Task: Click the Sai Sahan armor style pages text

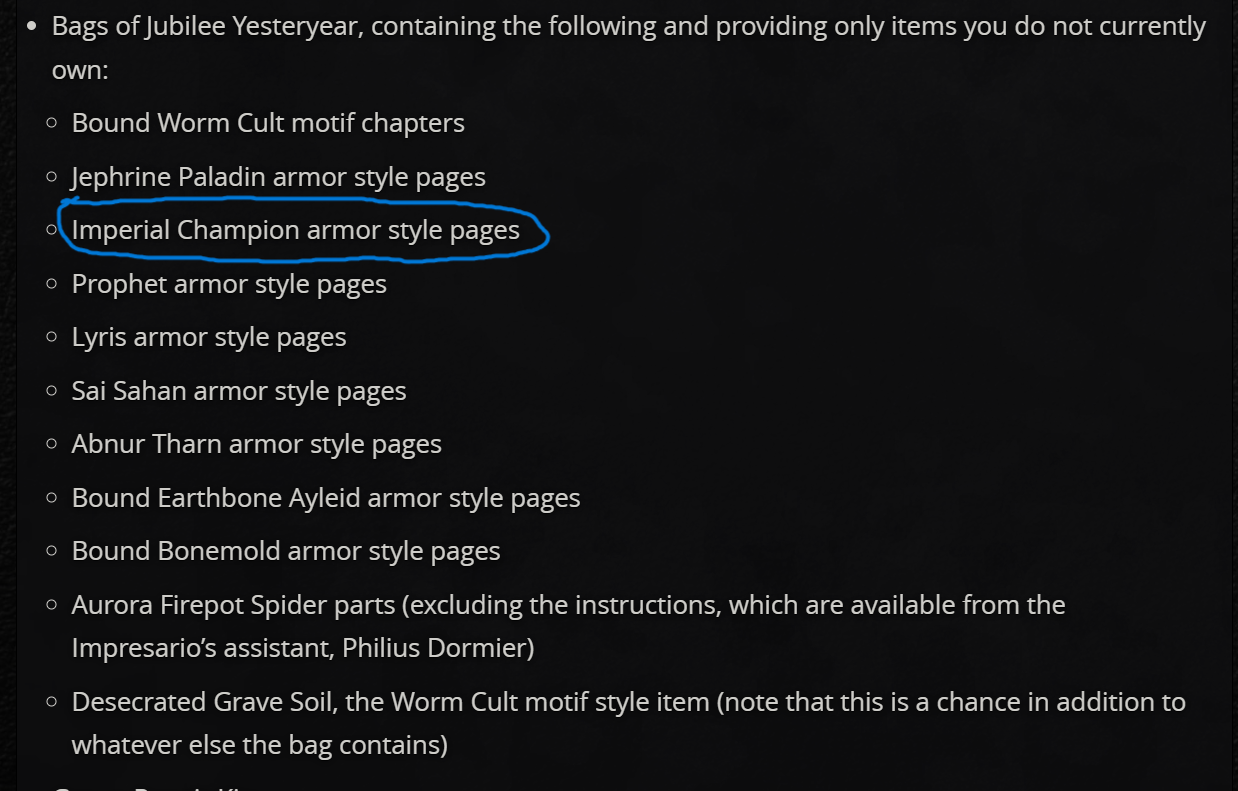Action: pyautogui.click(x=239, y=391)
